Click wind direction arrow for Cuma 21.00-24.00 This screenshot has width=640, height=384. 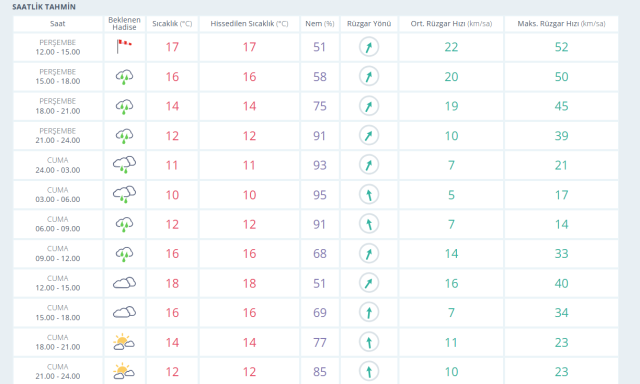coord(369,371)
